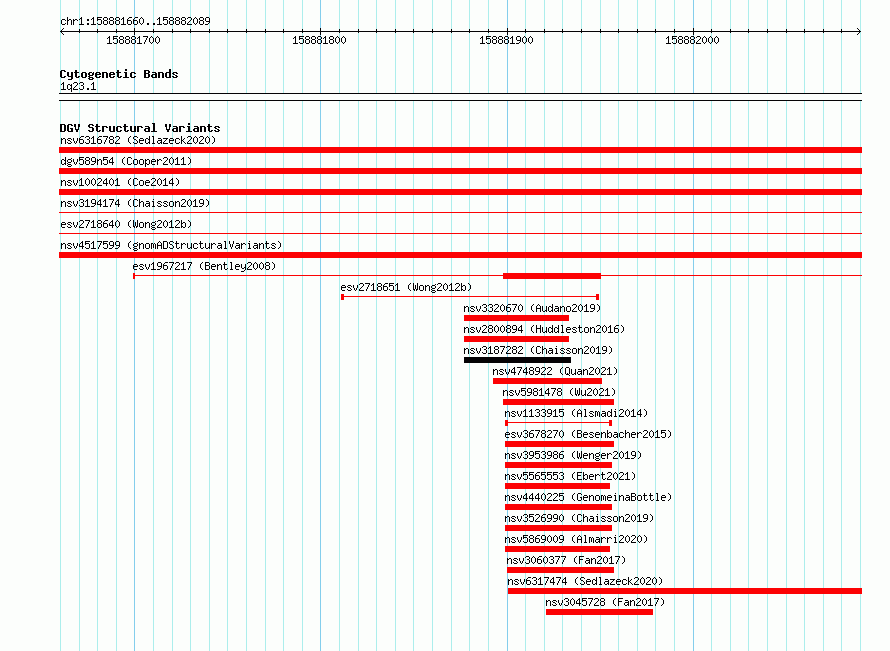Click the nsv6316782 (Sedlazeck2020) variant label

138,140
